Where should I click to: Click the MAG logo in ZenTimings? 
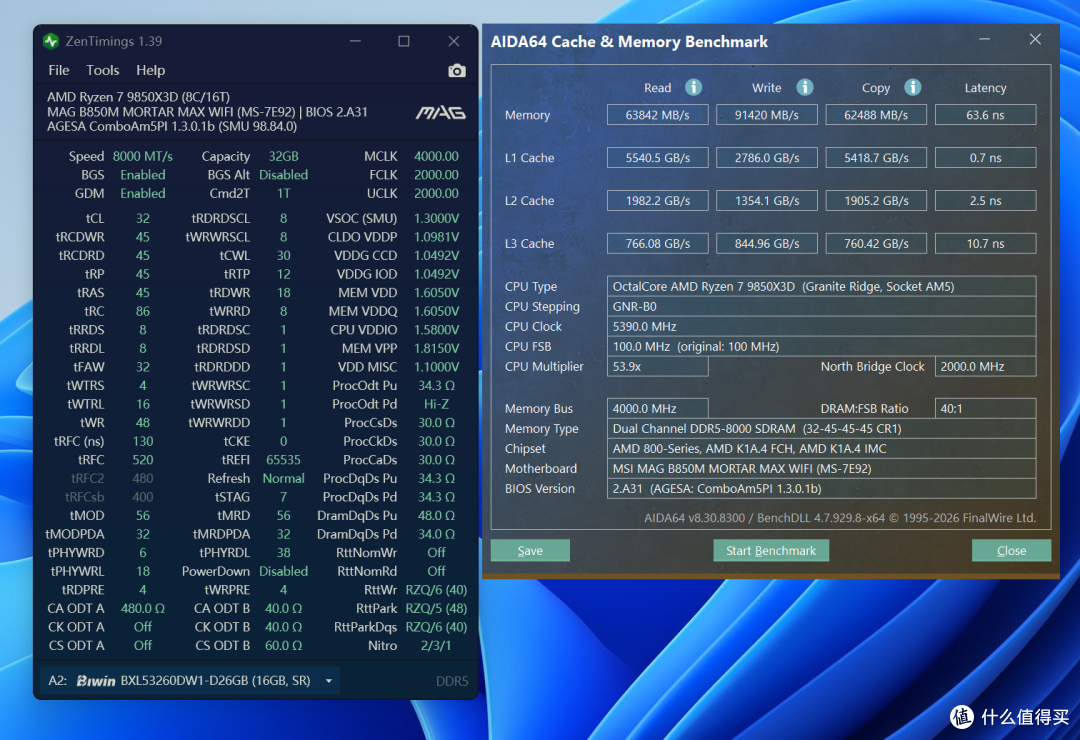click(441, 112)
